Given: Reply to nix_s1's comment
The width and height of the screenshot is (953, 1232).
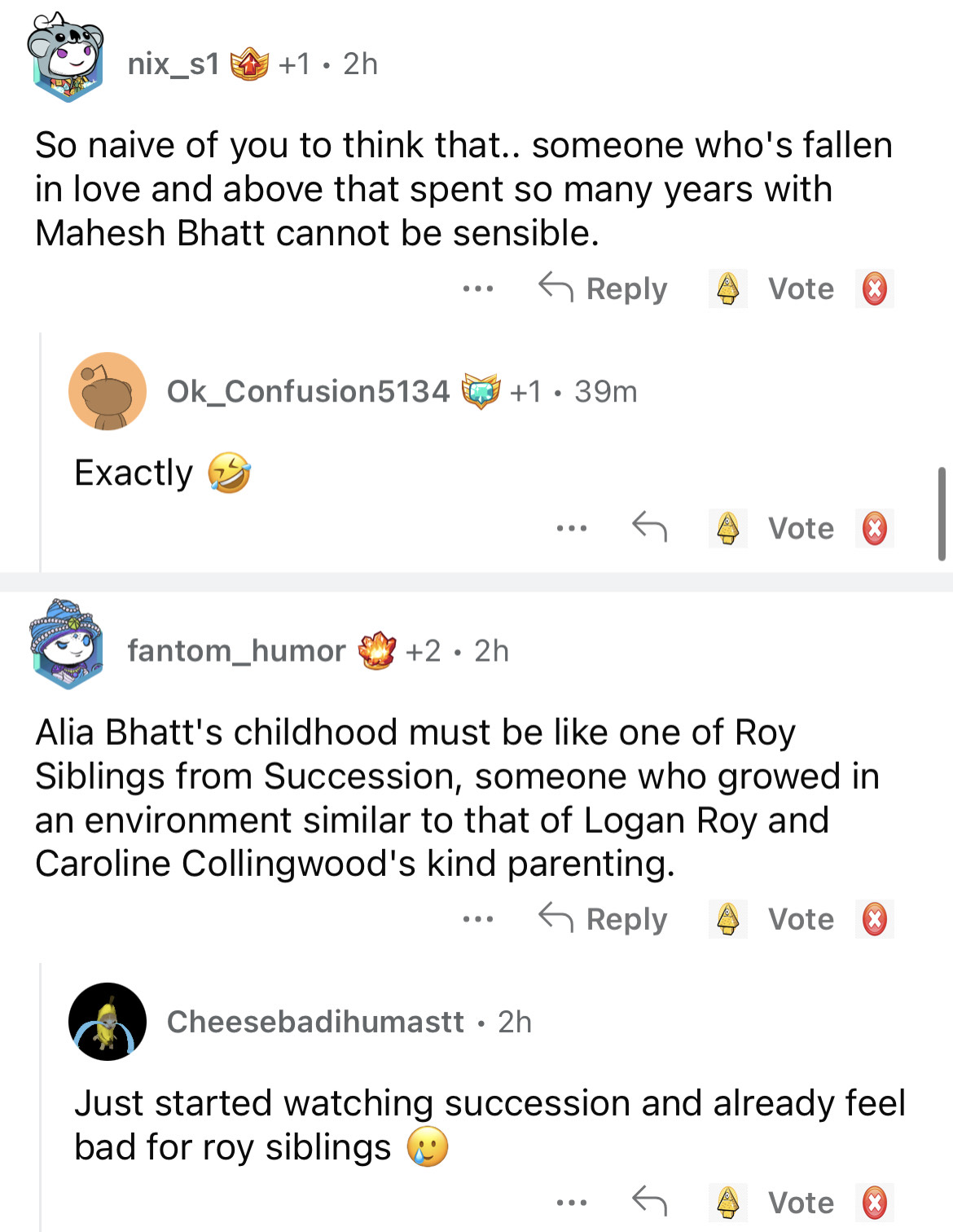Looking at the screenshot, I should coord(604,288).
